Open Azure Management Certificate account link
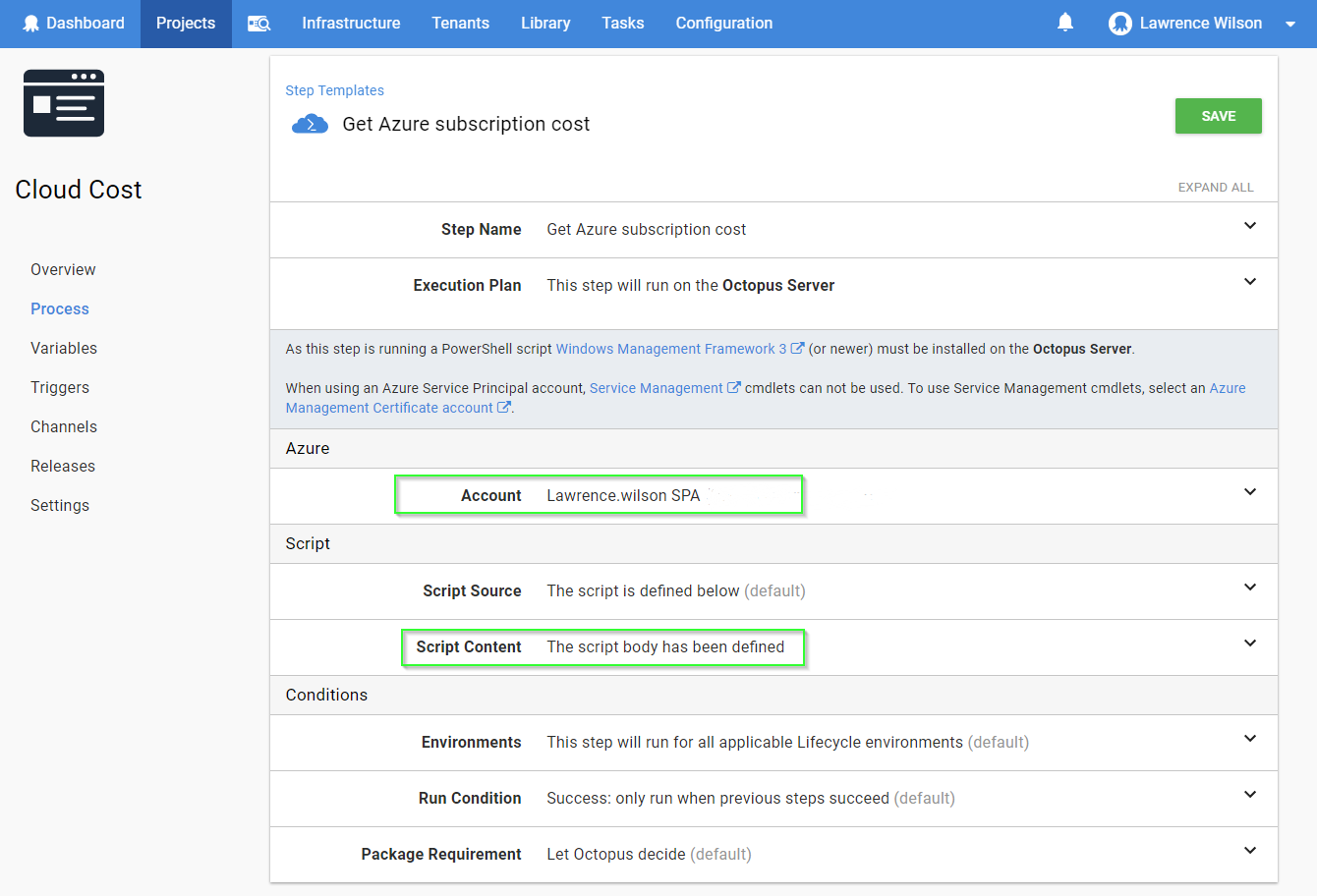Image resolution: width=1317 pixels, height=896 pixels. pyautogui.click(x=389, y=408)
